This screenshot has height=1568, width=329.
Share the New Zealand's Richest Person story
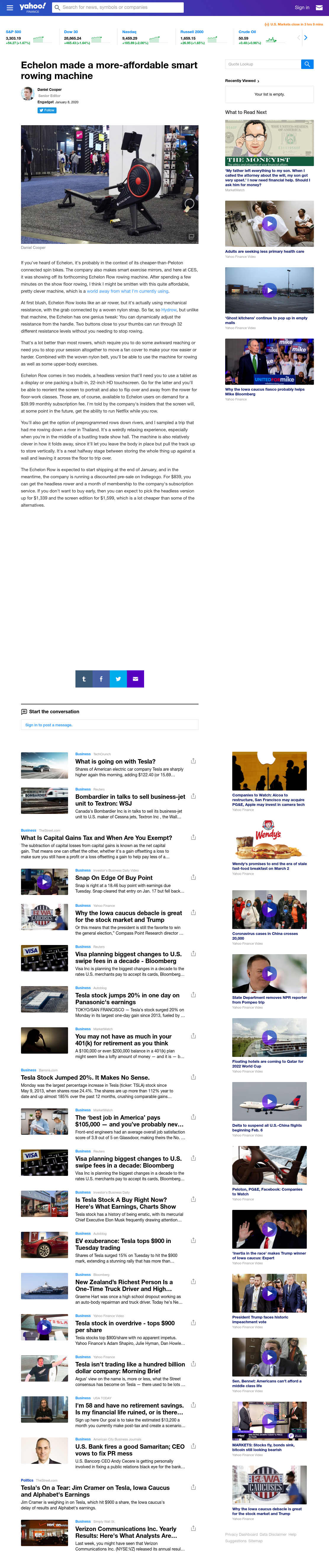click(193, 1281)
